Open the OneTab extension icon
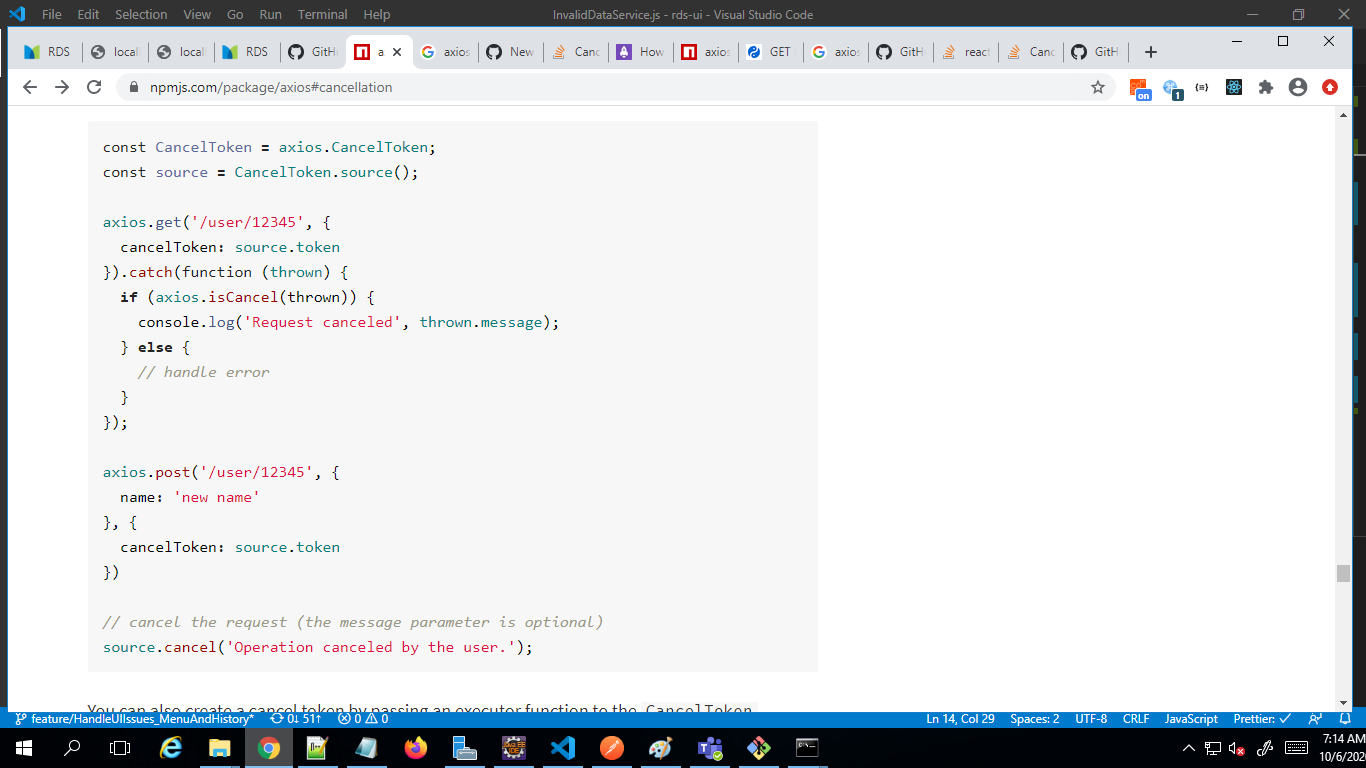1366x768 pixels. click(x=1172, y=87)
